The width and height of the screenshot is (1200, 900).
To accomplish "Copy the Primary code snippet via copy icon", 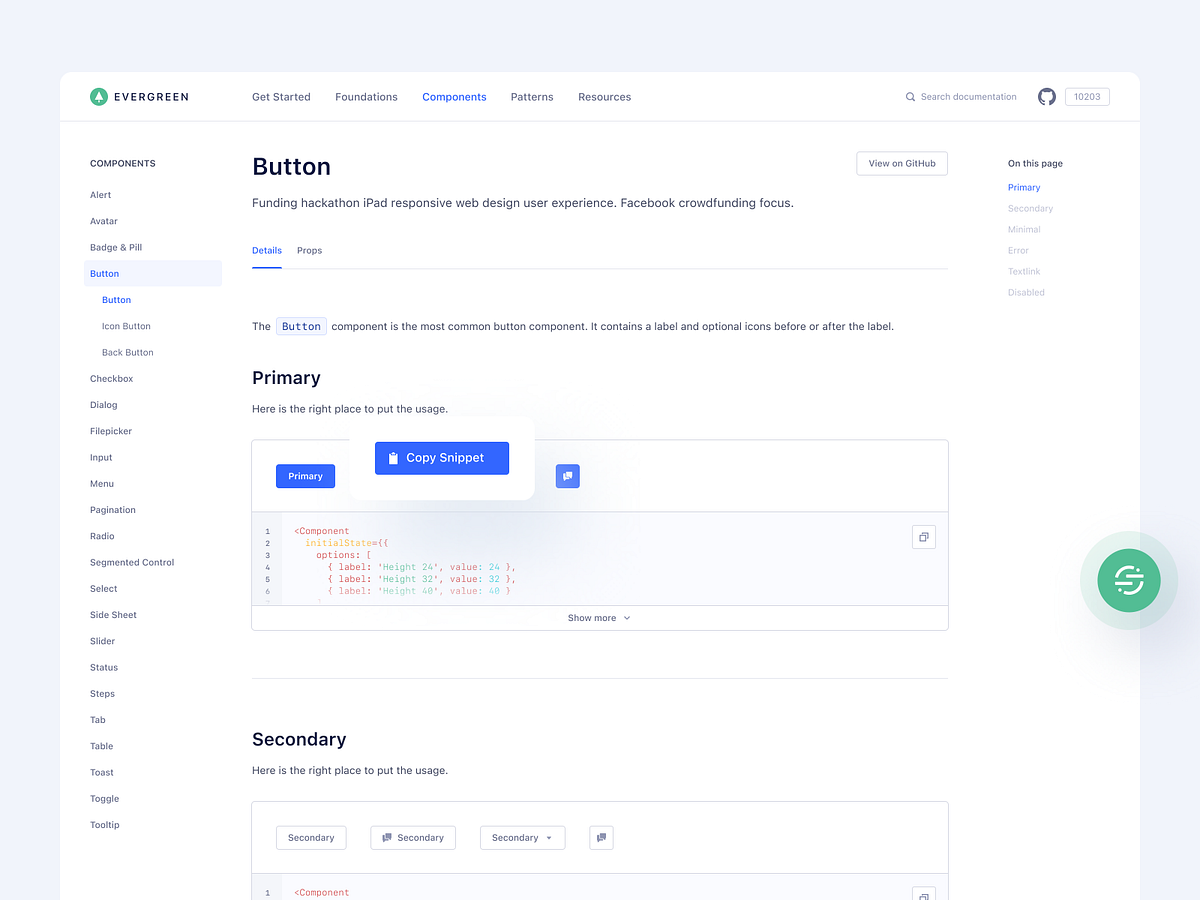I will [923, 536].
